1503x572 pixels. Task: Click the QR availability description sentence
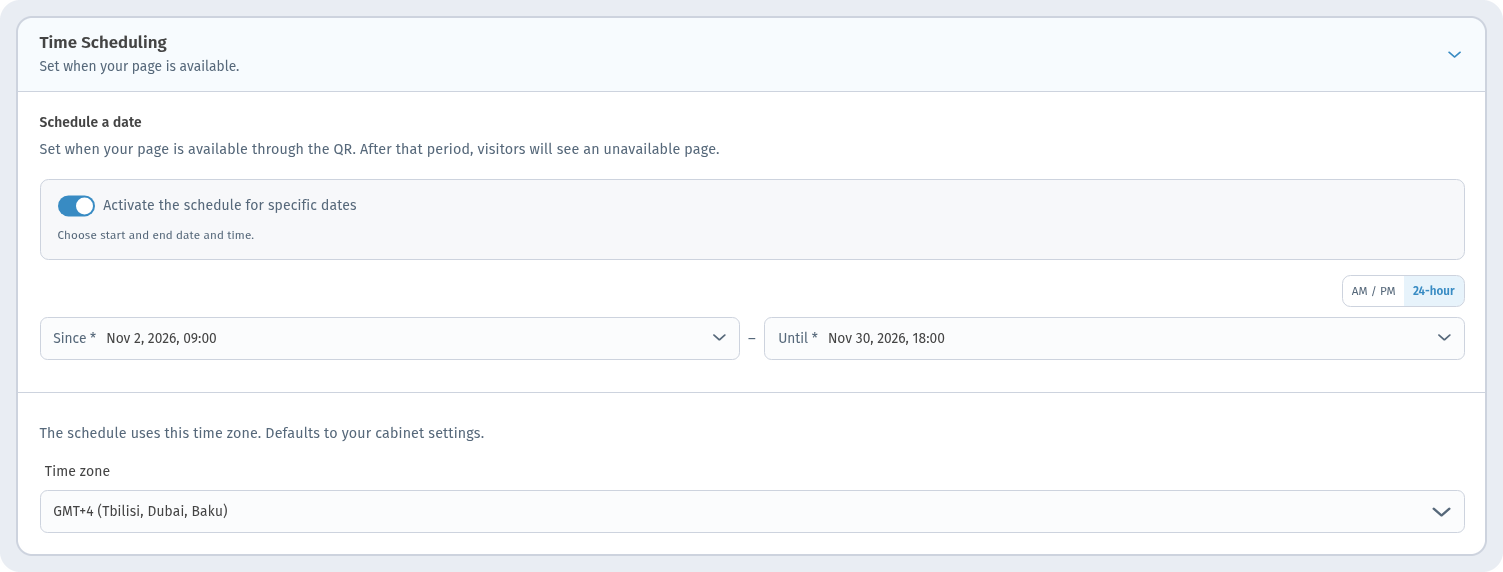pyautogui.click(x=379, y=150)
